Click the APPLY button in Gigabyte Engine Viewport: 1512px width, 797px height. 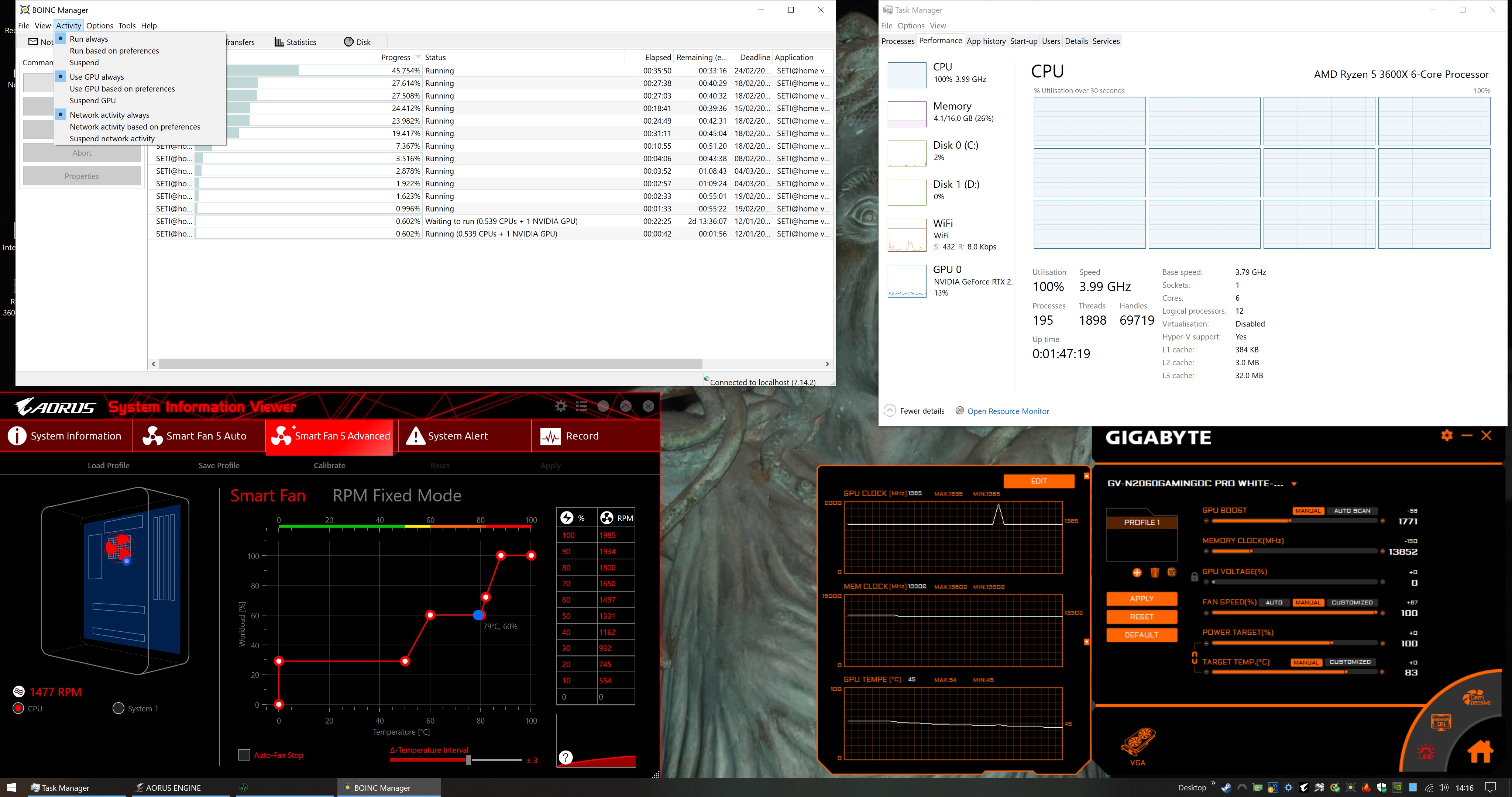[1142, 598]
